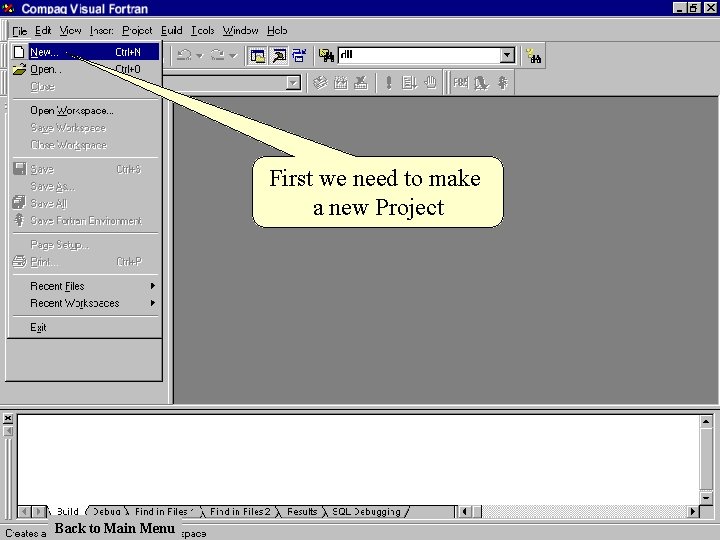Click output tabs scroll-left arrow
Viewport: 720px width, 540px height.
[25, 511]
